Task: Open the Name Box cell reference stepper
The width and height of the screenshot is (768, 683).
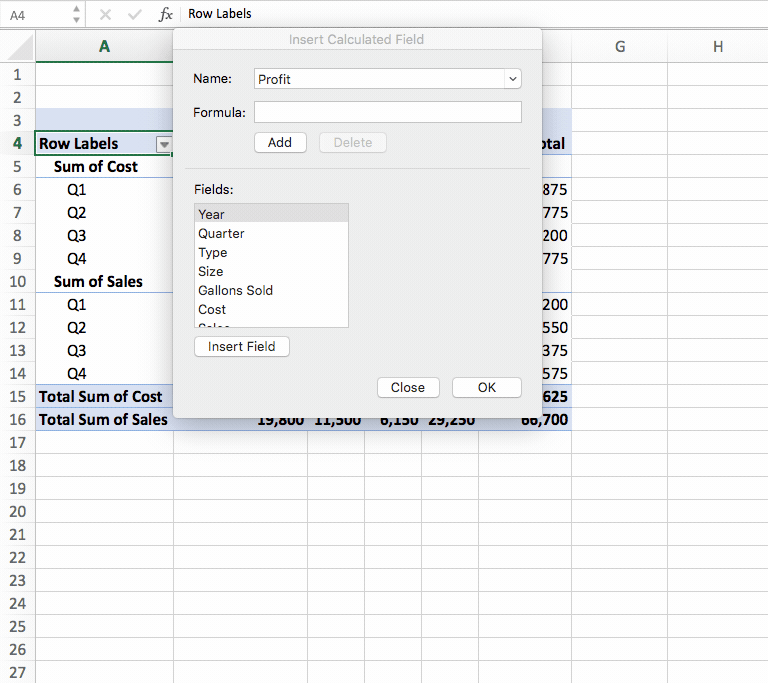Action: 77,14
